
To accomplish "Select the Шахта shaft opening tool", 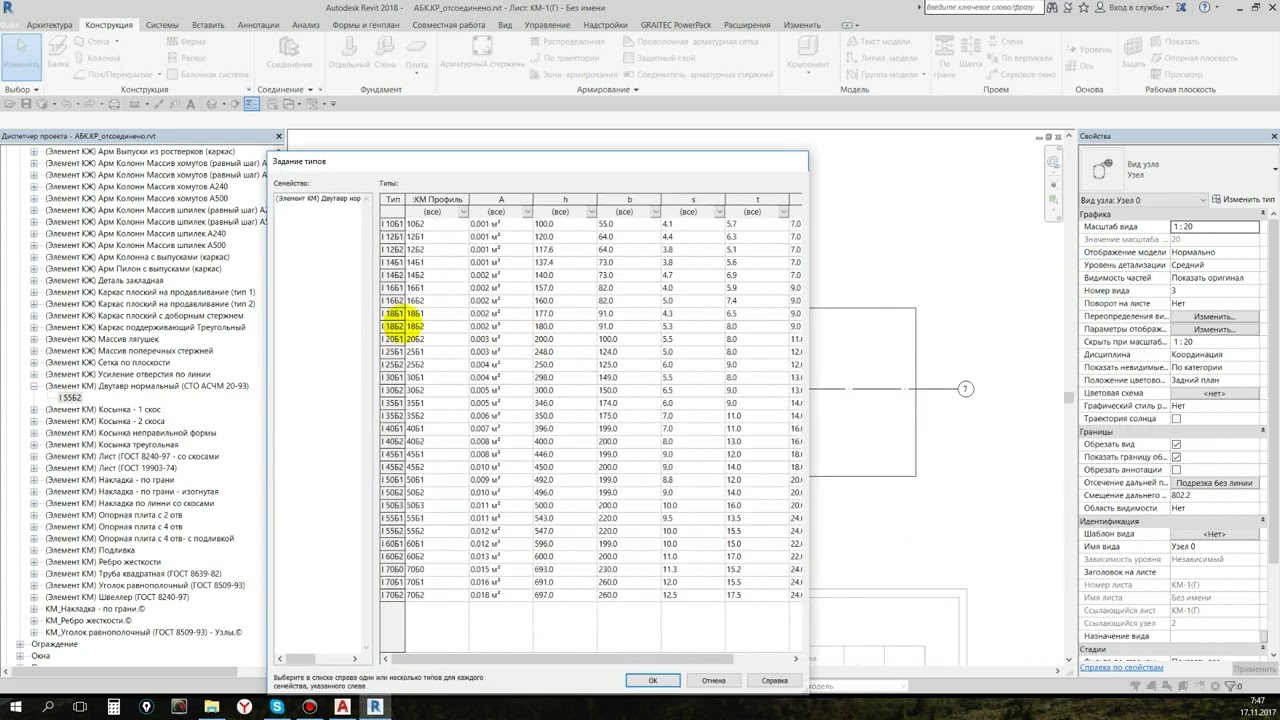I will 970,54.
